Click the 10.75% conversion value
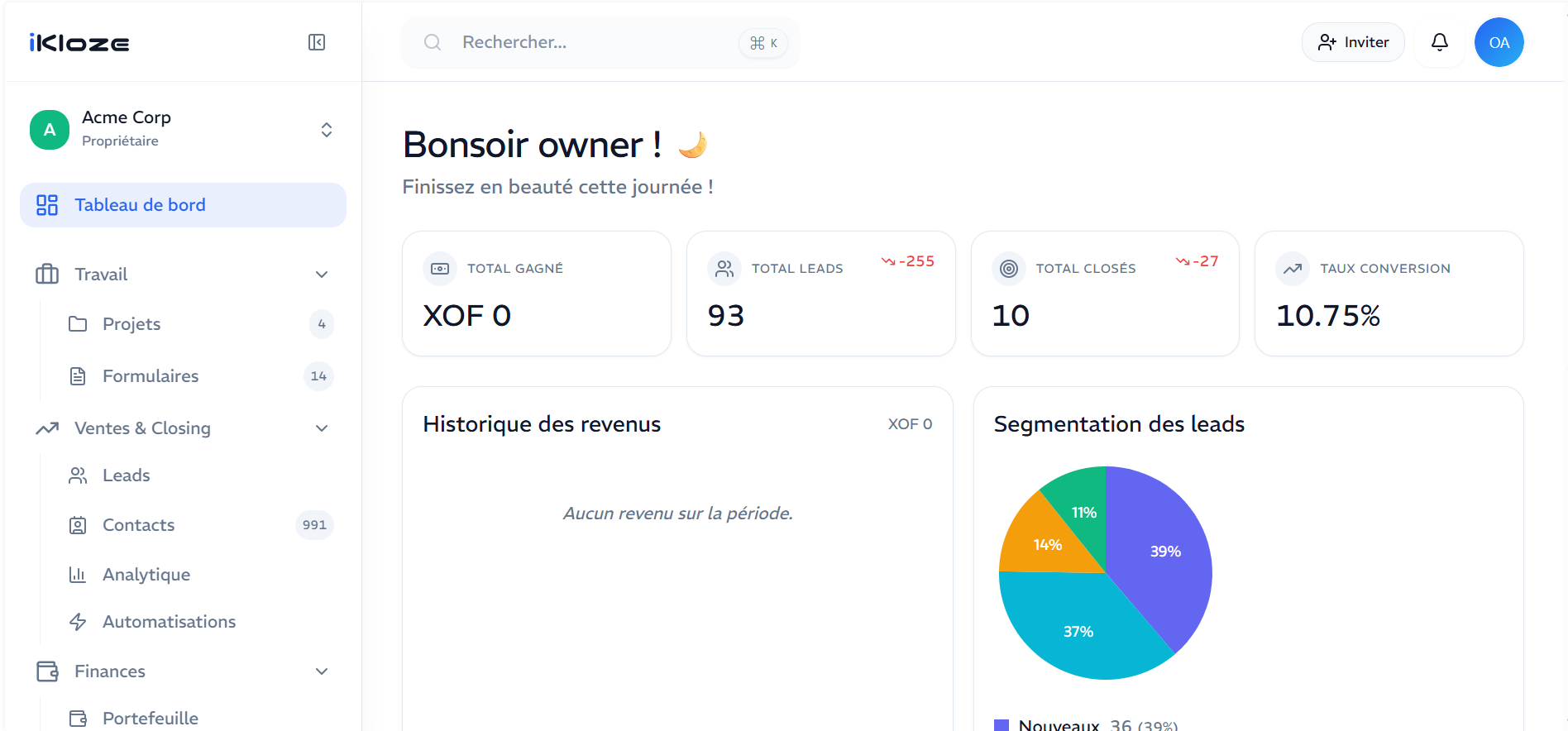This screenshot has width=1568, height=731. (1328, 316)
